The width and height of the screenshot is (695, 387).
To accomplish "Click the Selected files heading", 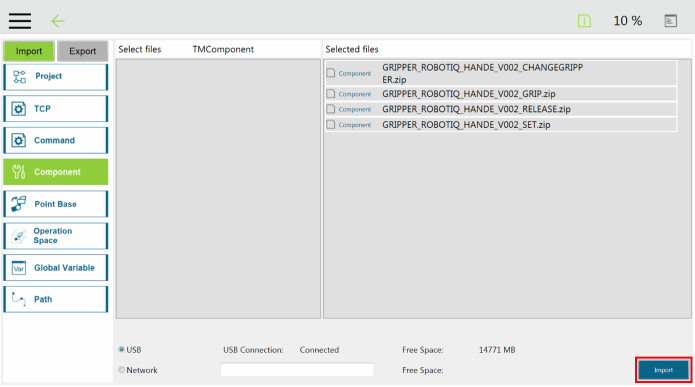I will coord(352,49).
